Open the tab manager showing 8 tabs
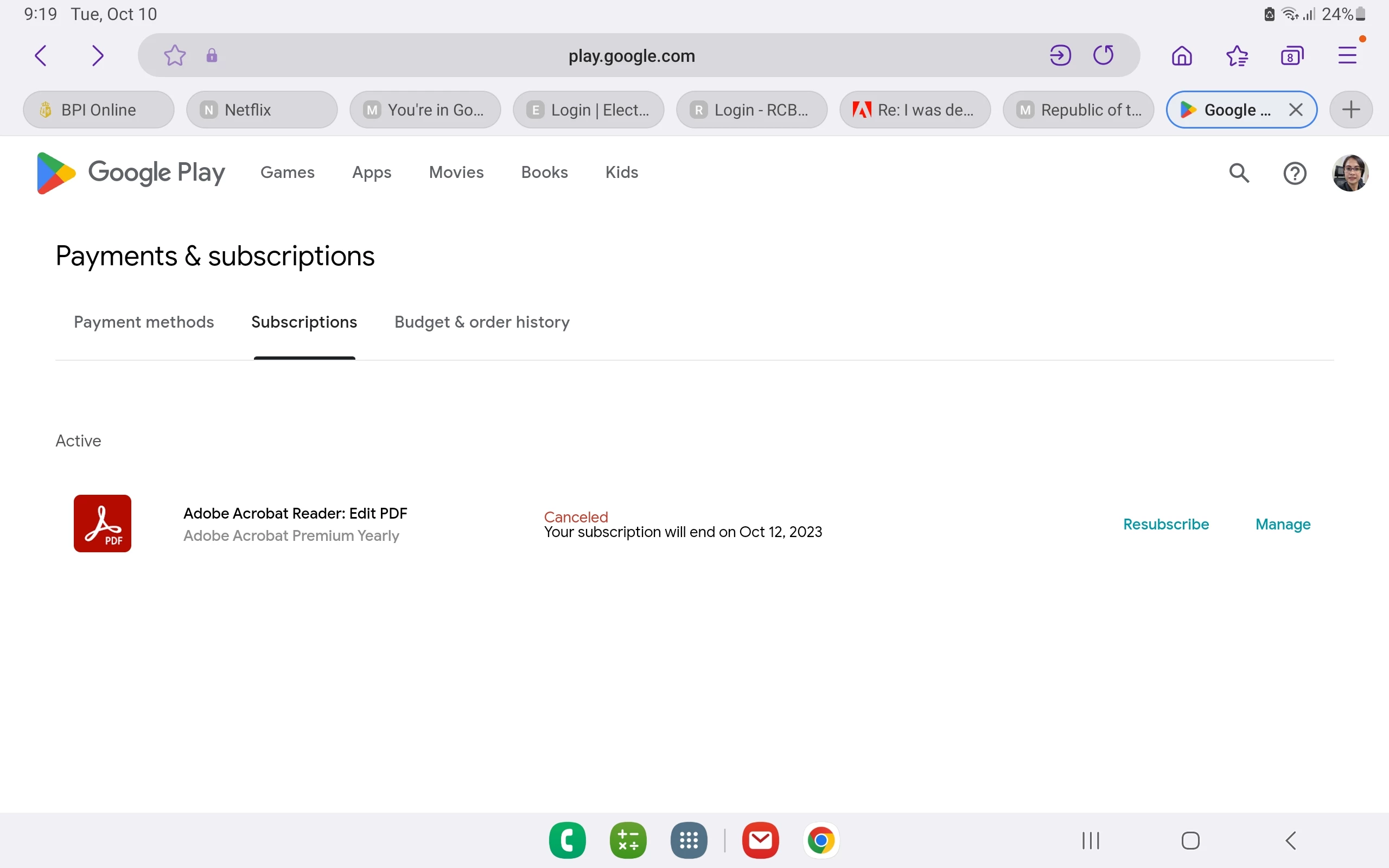 [1291, 56]
